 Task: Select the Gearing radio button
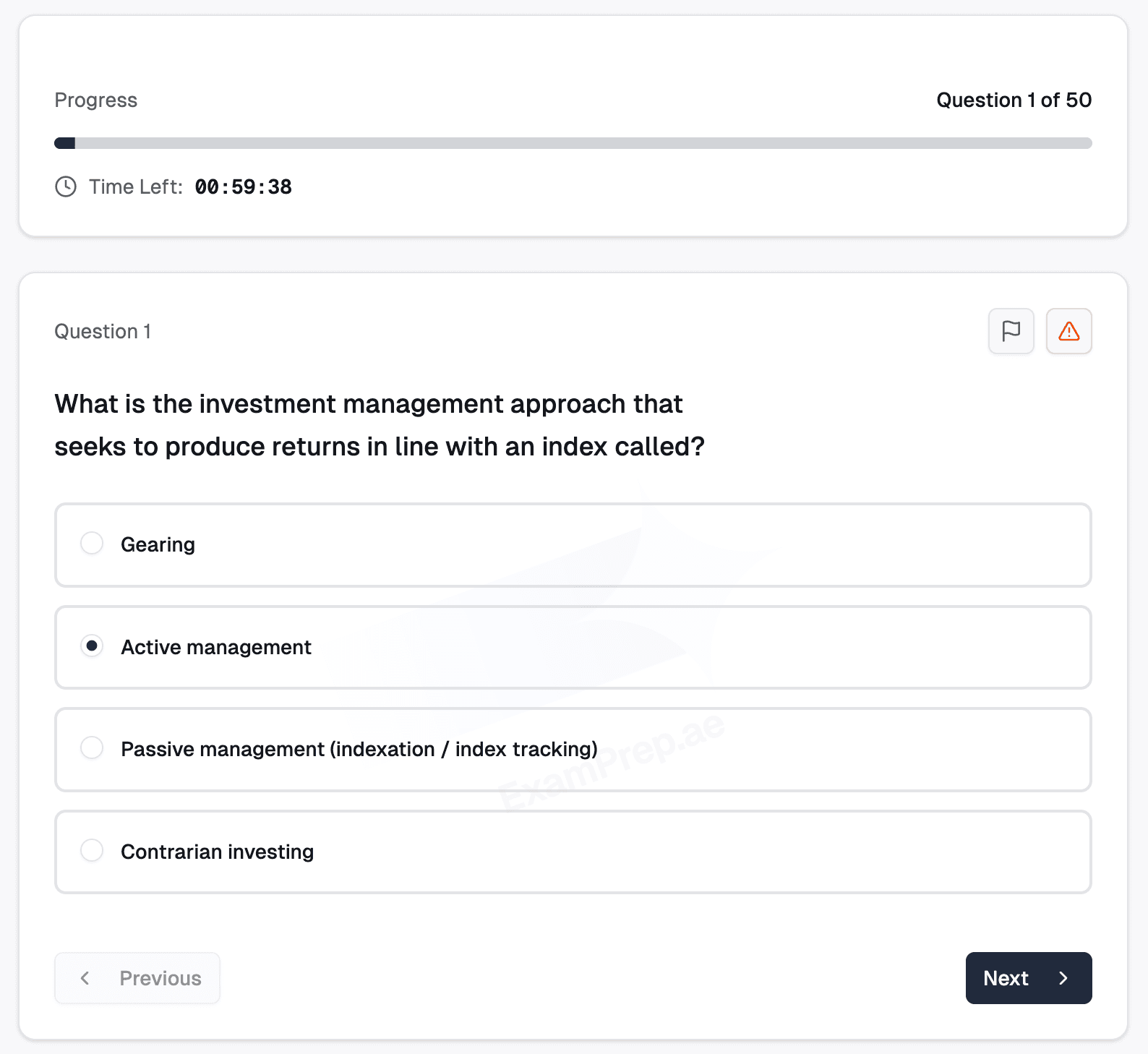(x=92, y=544)
